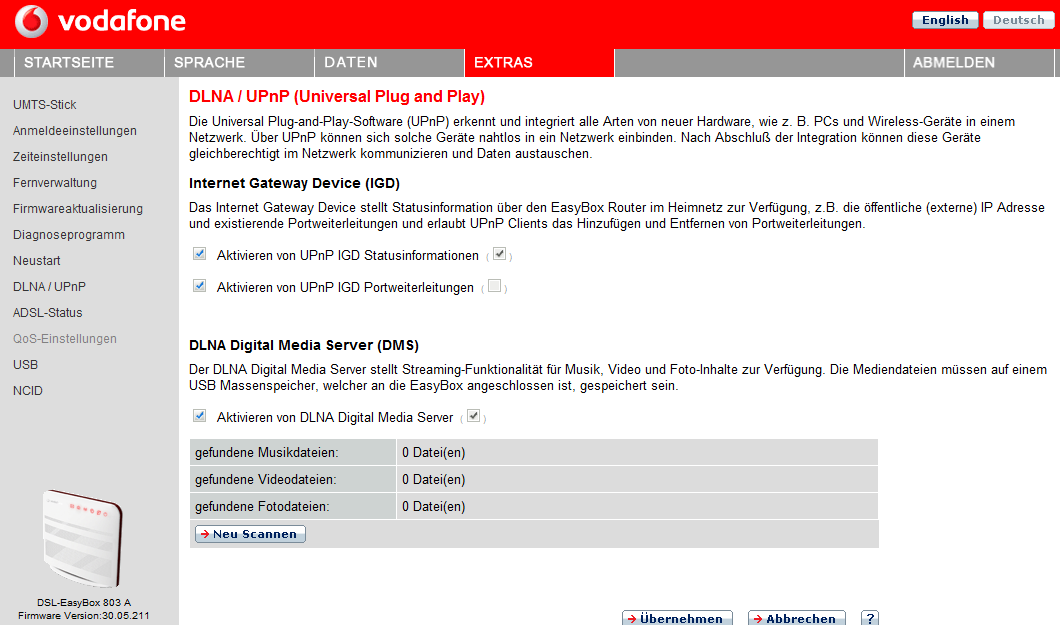The height and width of the screenshot is (625, 1060).
Task: Uncheck Aktivieren von DLNA Digital Media Server
Action: [200, 416]
